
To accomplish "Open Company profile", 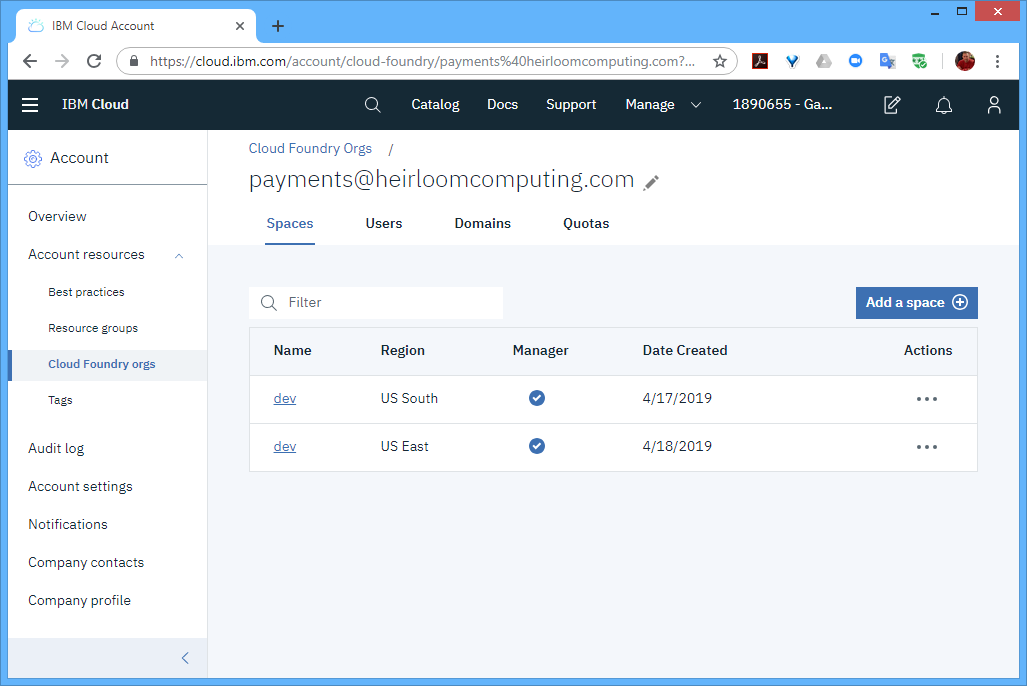I will pos(79,601).
